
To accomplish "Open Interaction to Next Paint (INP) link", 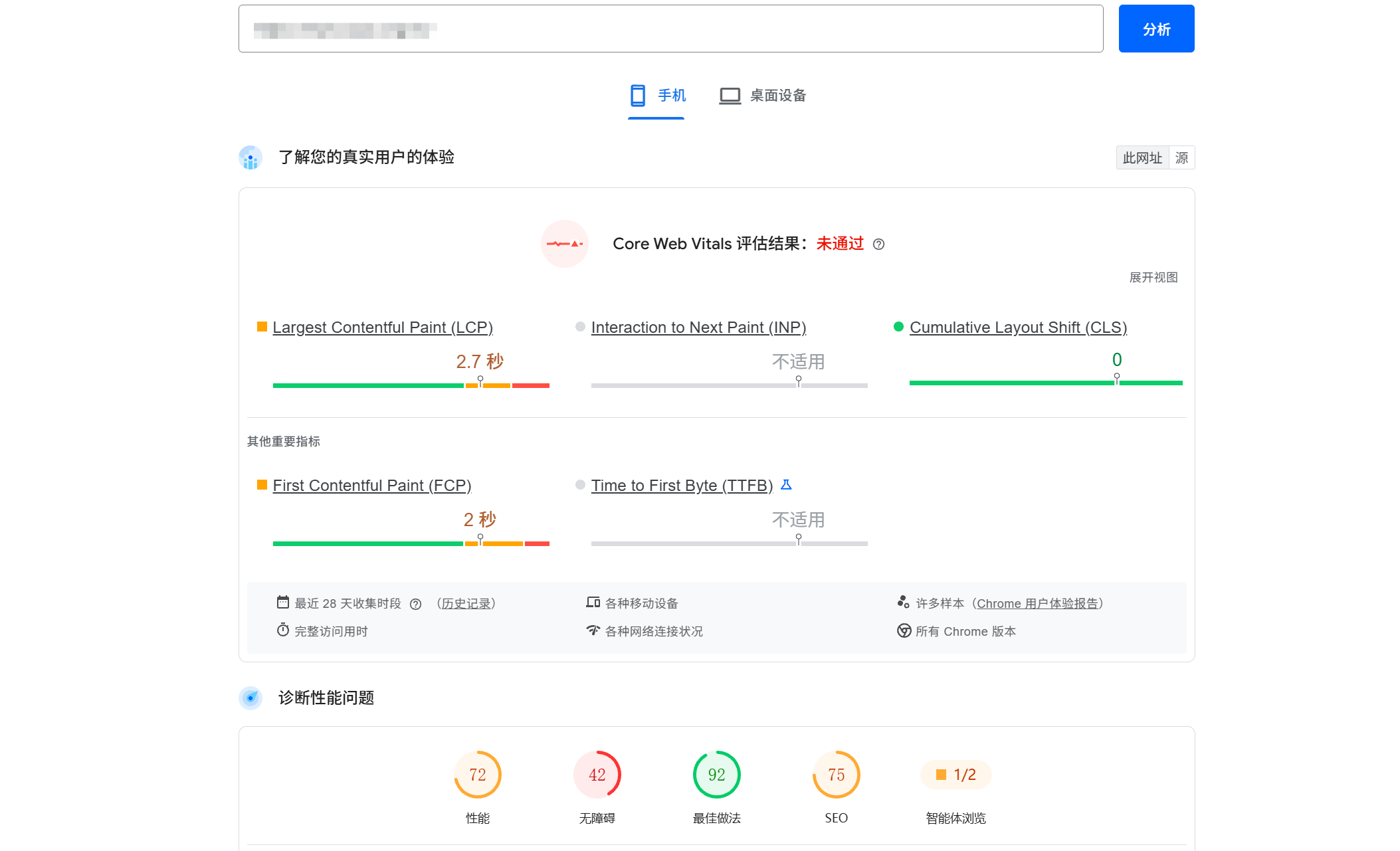I will (x=698, y=328).
